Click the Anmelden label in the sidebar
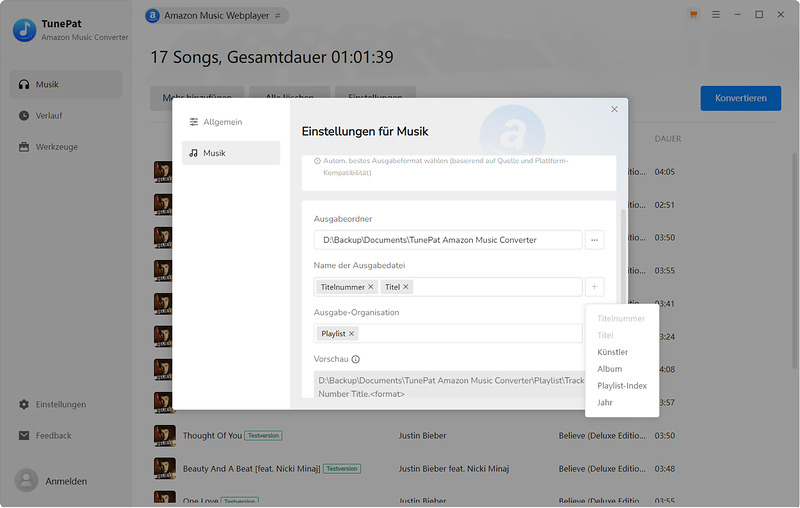This screenshot has height=508, width=800. click(x=66, y=481)
